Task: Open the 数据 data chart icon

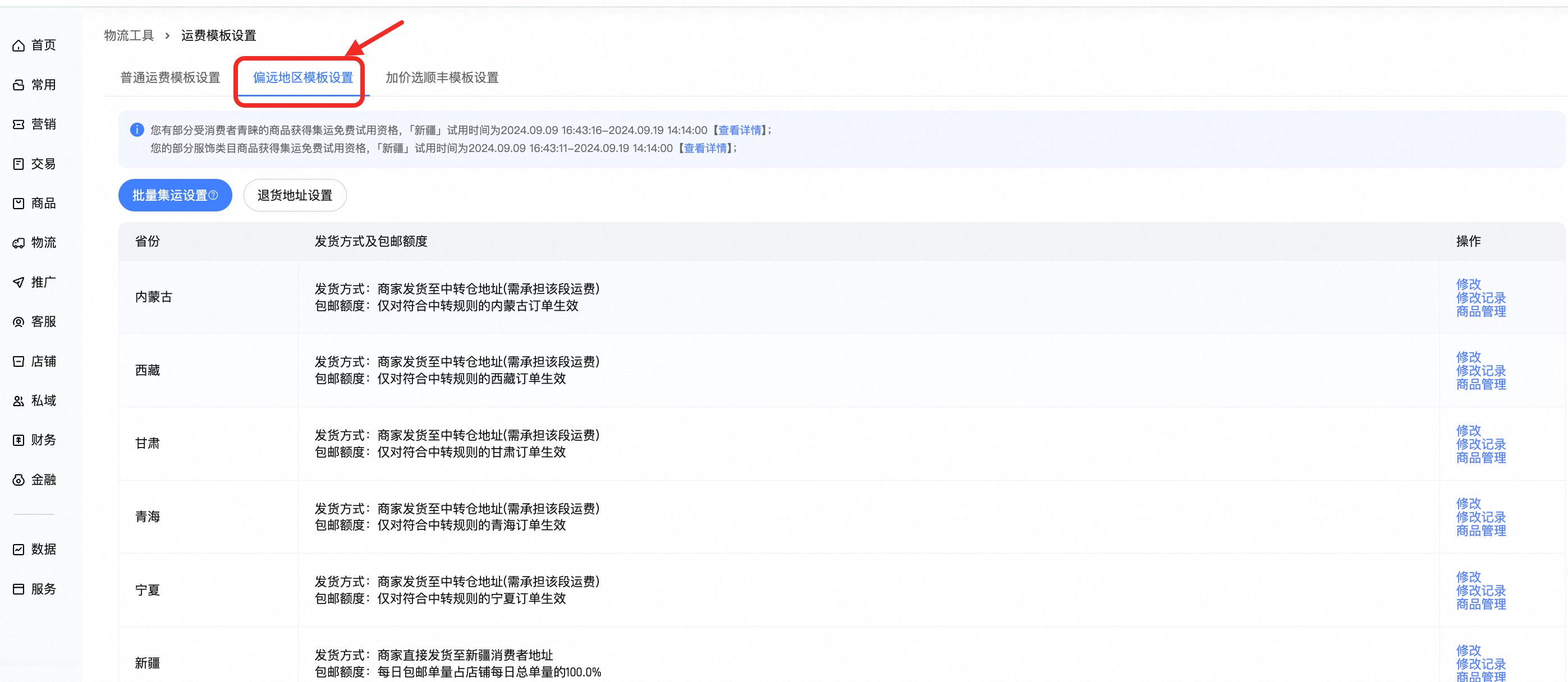Action: point(19,550)
